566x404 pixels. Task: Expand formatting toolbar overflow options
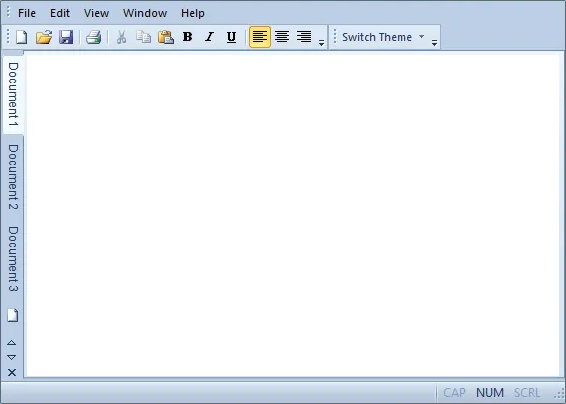pos(321,43)
